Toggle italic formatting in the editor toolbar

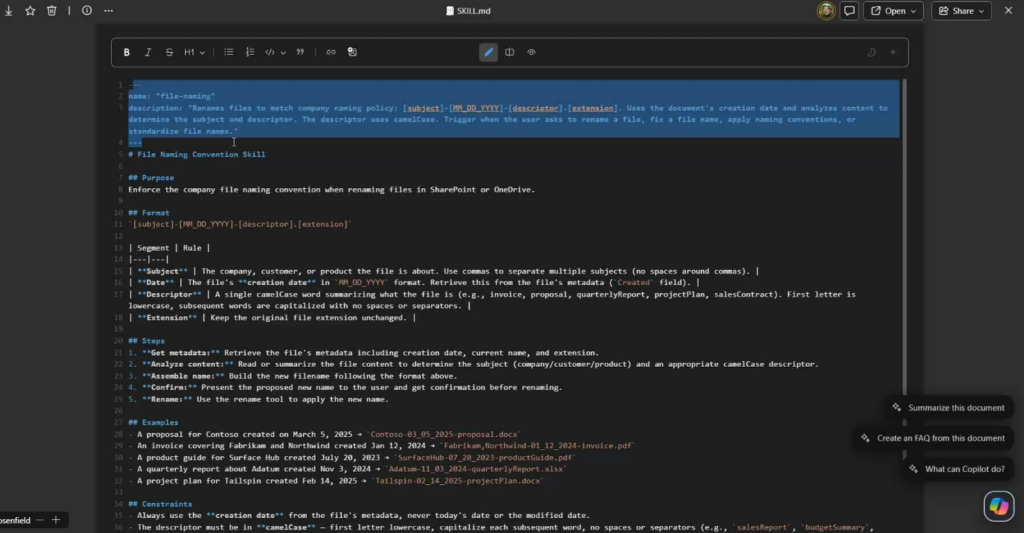coord(148,52)
